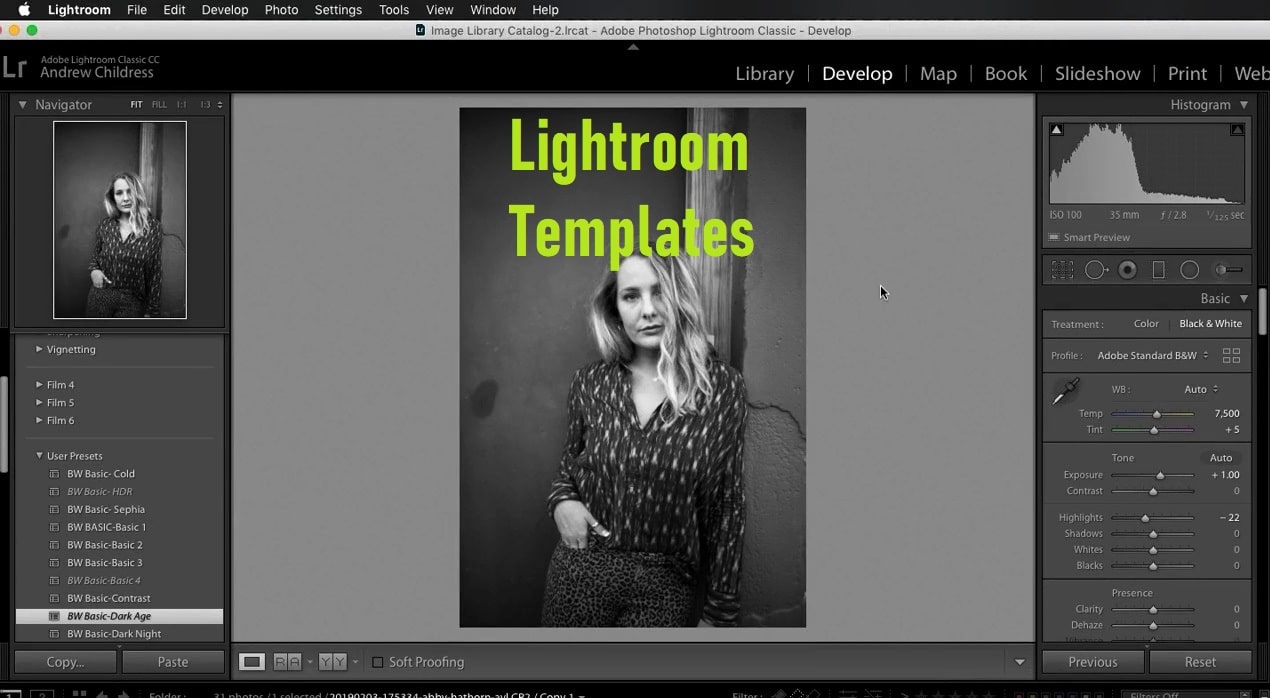Activate the Adjustment Brush tool
Screen dimensions: 1270x698
click(x=1228, y=270)
